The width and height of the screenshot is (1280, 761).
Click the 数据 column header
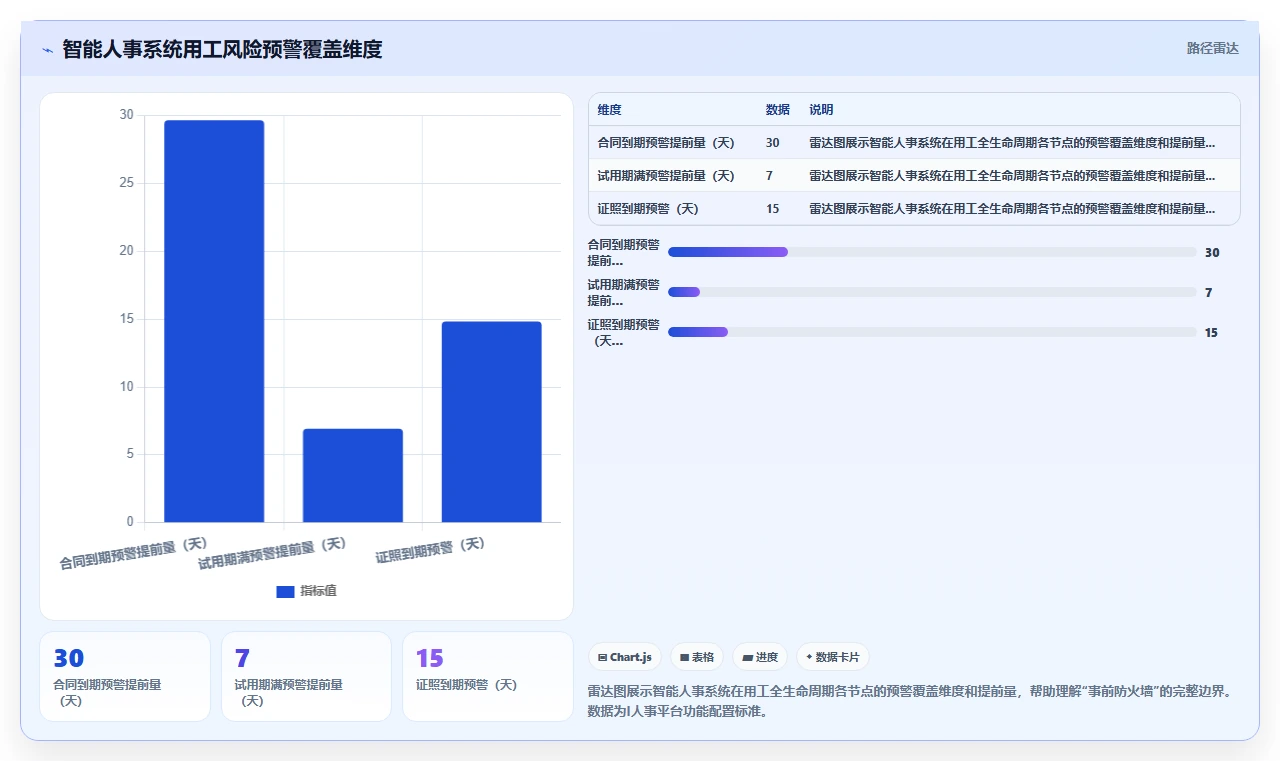tap(777, 110)
